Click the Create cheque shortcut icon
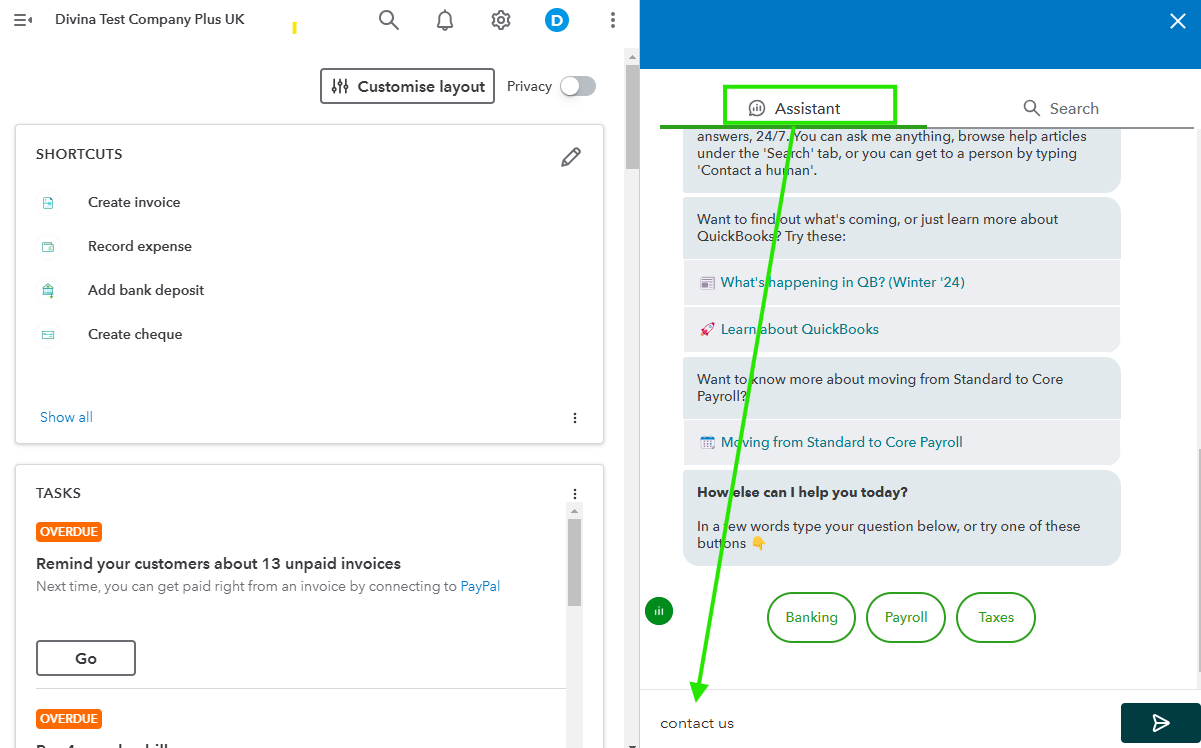This screenshot has width=1201, height=748. [48, 335]
